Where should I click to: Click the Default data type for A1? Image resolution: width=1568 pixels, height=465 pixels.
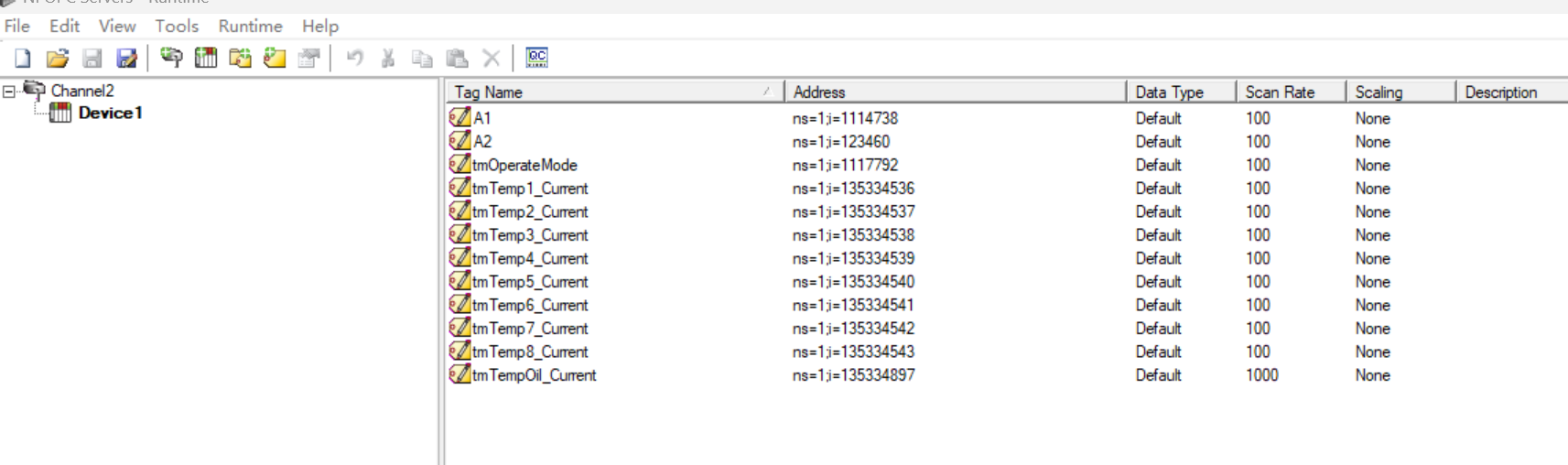click(x=1158, y=118)
